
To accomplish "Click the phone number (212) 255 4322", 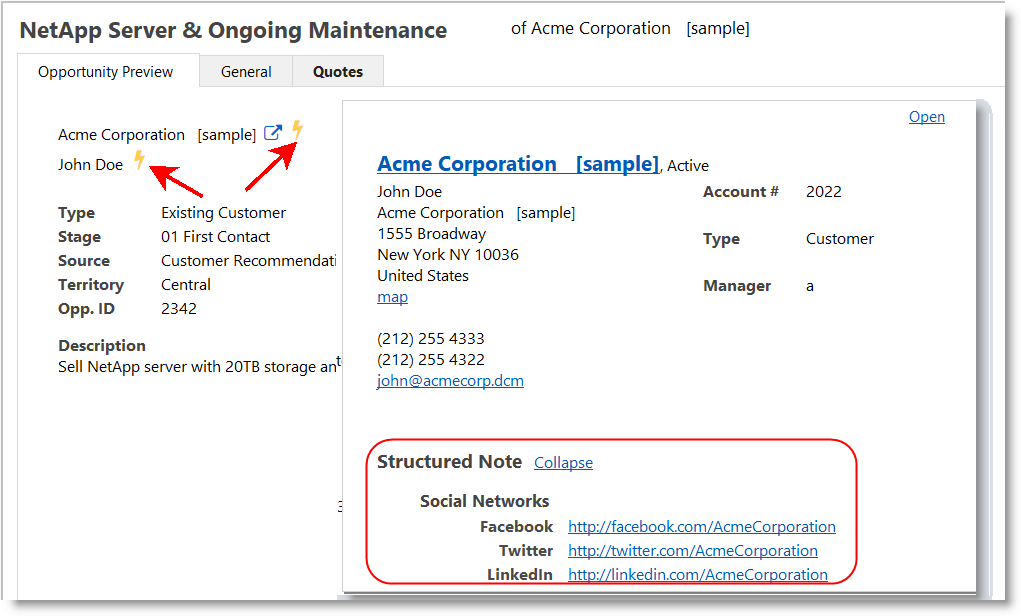I will (430, 360).
